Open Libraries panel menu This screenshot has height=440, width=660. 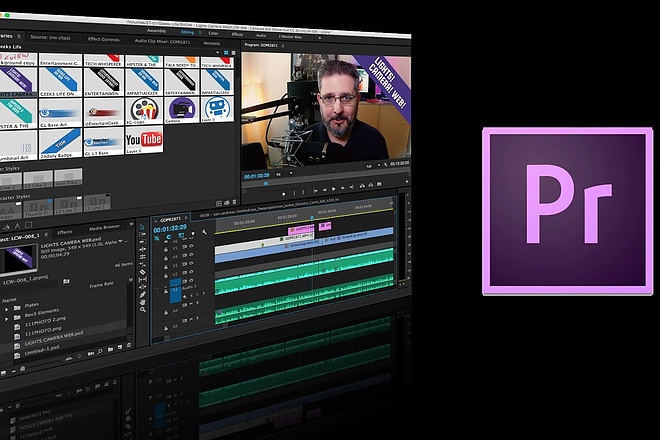point(19,37)
